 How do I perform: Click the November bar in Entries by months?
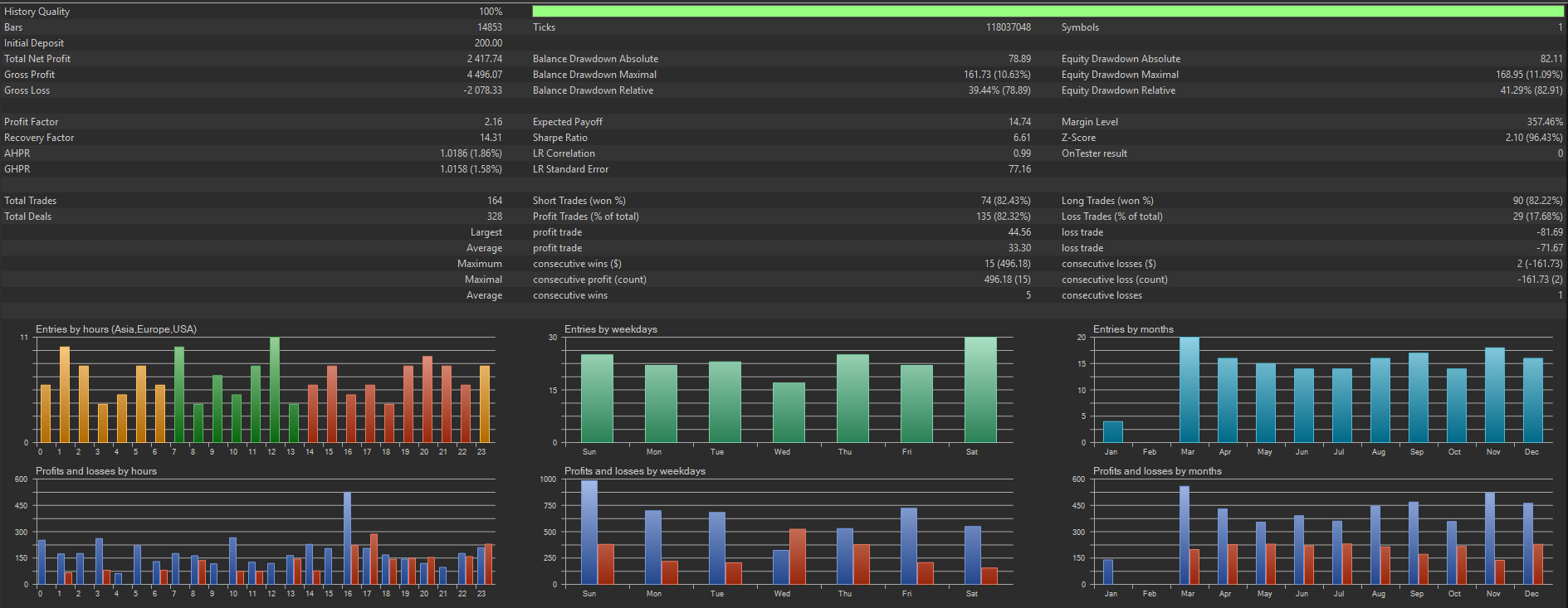tap(1495, 395)
